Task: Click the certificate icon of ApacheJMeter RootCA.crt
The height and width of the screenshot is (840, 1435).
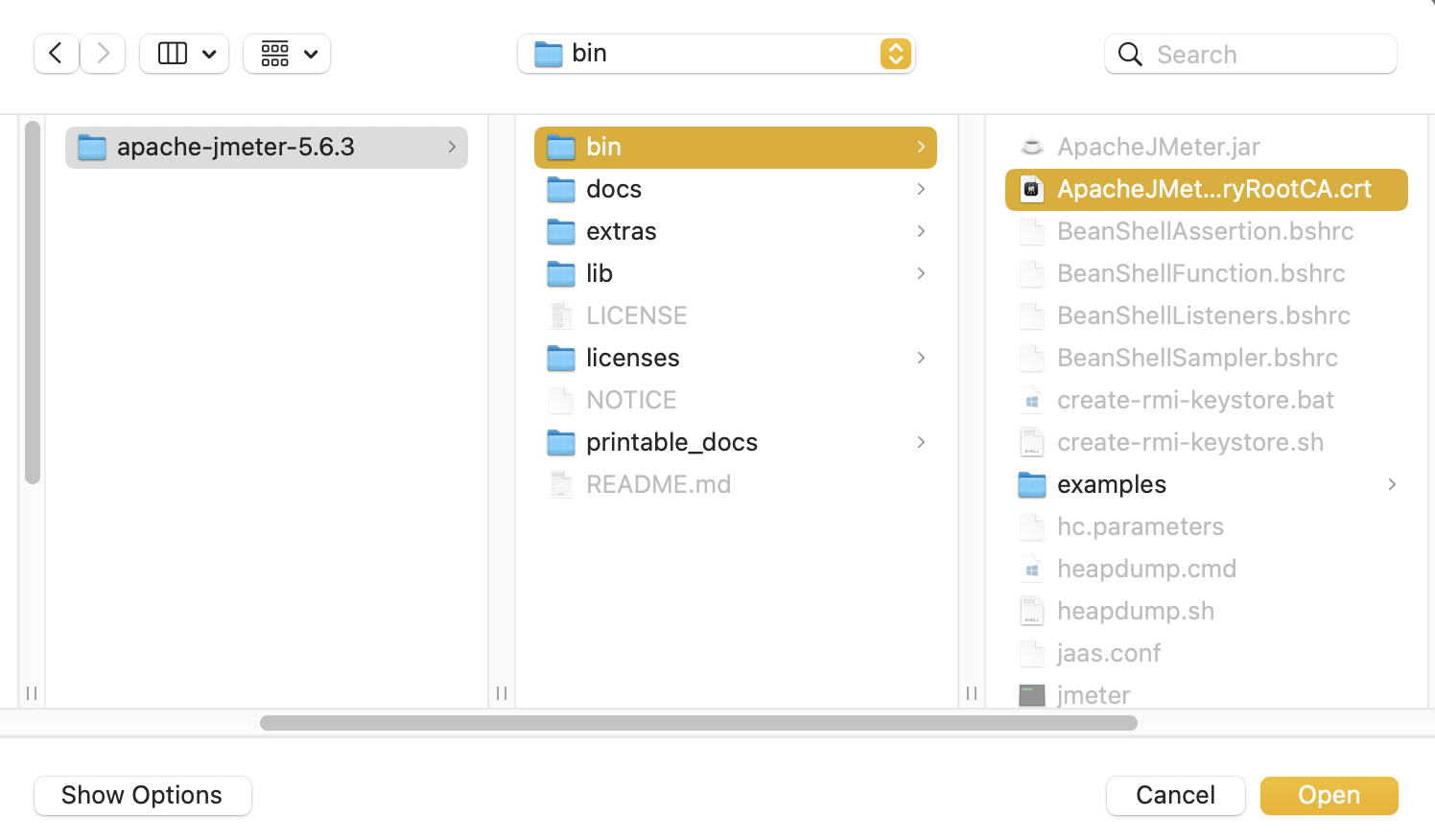Action: pyautogui.click(x=1031, y=190)
